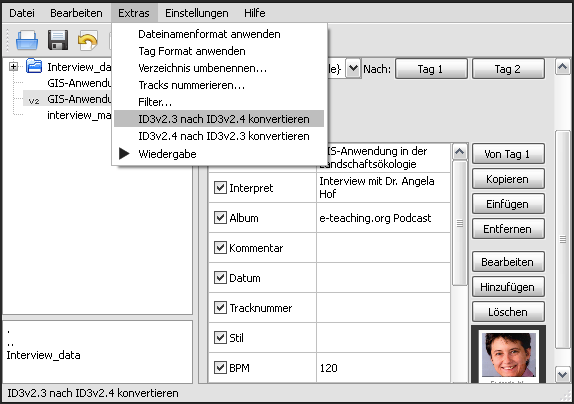Click the top scroll-up arrow at right edge
The width and height of the screenshot is (574, 404).
tap(563, 67)
